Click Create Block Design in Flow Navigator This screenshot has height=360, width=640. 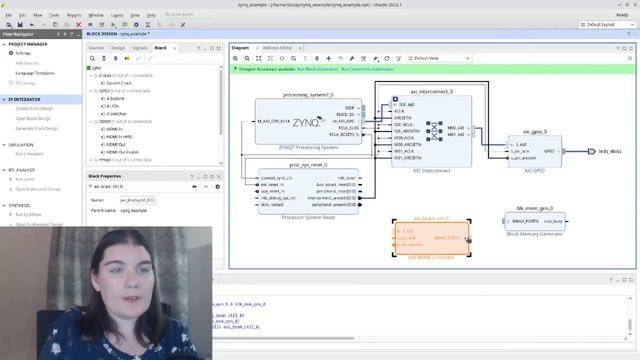(34, 109)
